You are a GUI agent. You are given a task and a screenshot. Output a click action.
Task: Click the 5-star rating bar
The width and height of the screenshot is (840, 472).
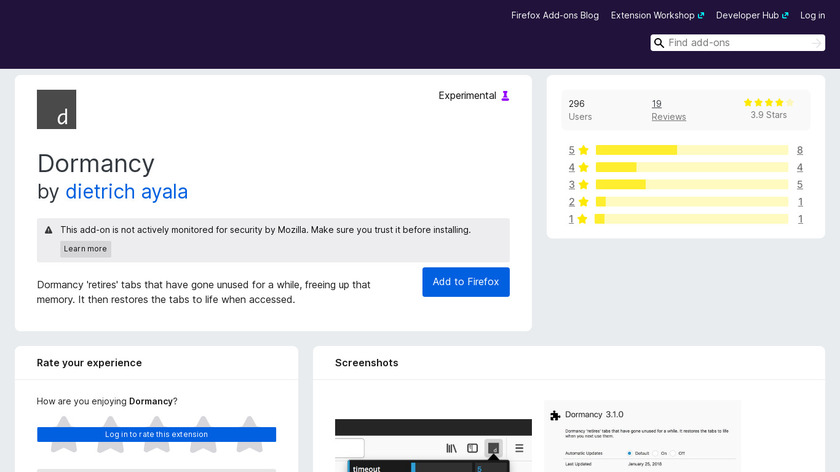click(691, 150)
